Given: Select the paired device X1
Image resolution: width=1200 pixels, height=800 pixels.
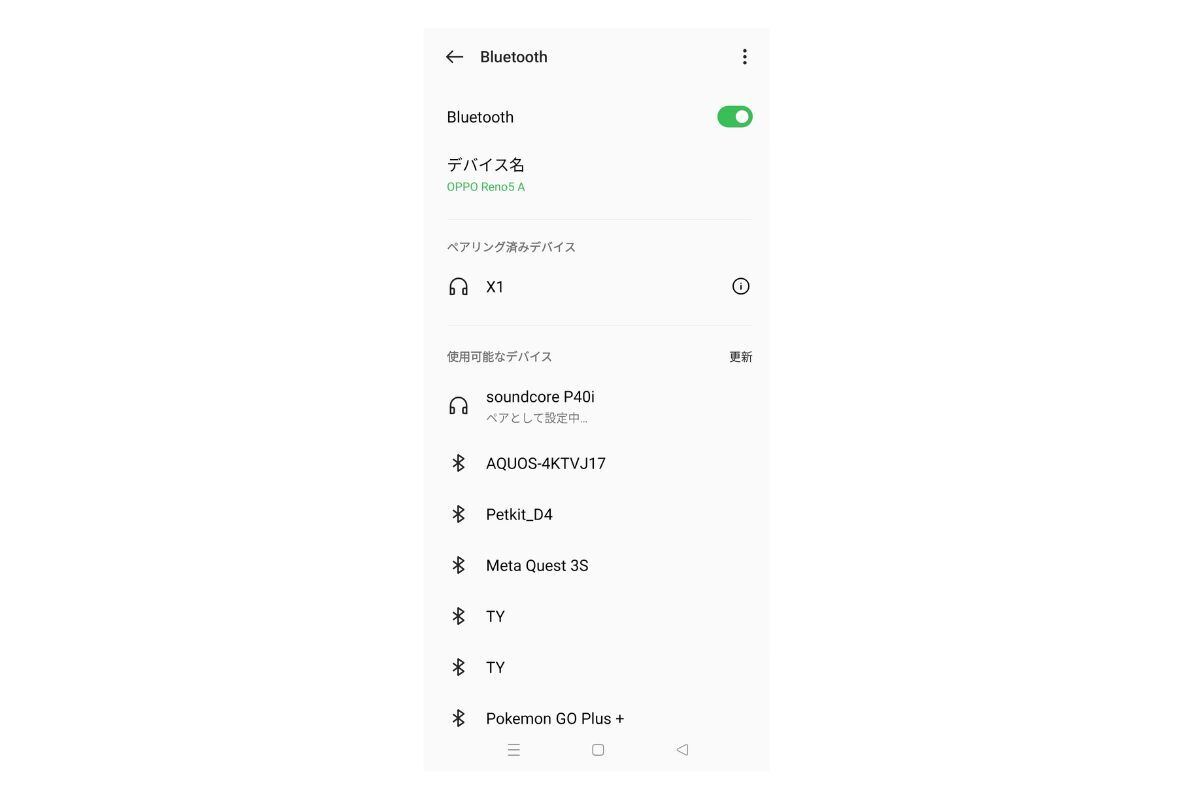Looking at the screenshot, I should coord(597,287).
